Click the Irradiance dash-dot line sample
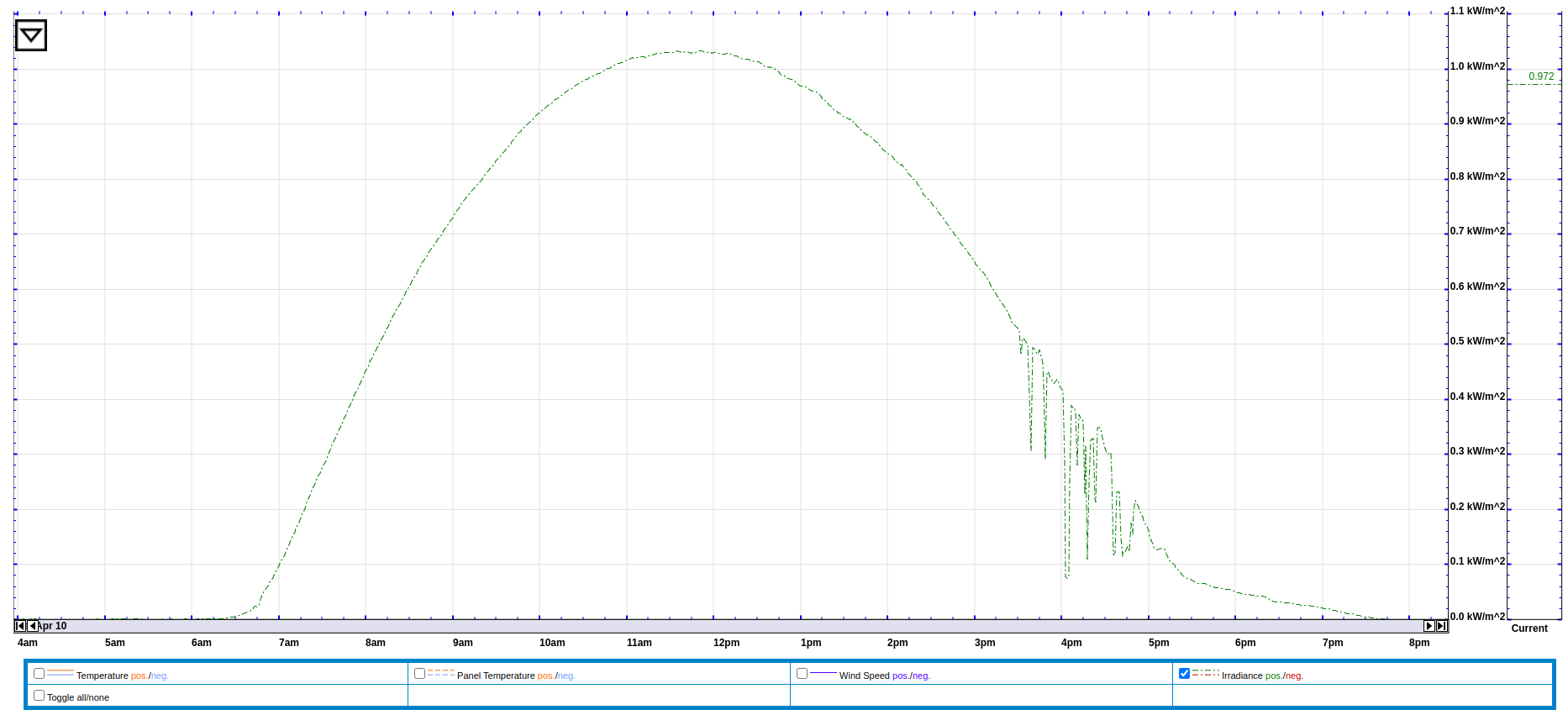Image resolution: width=1568 pixels, height=715 pixels. (x=1206, y=674)
